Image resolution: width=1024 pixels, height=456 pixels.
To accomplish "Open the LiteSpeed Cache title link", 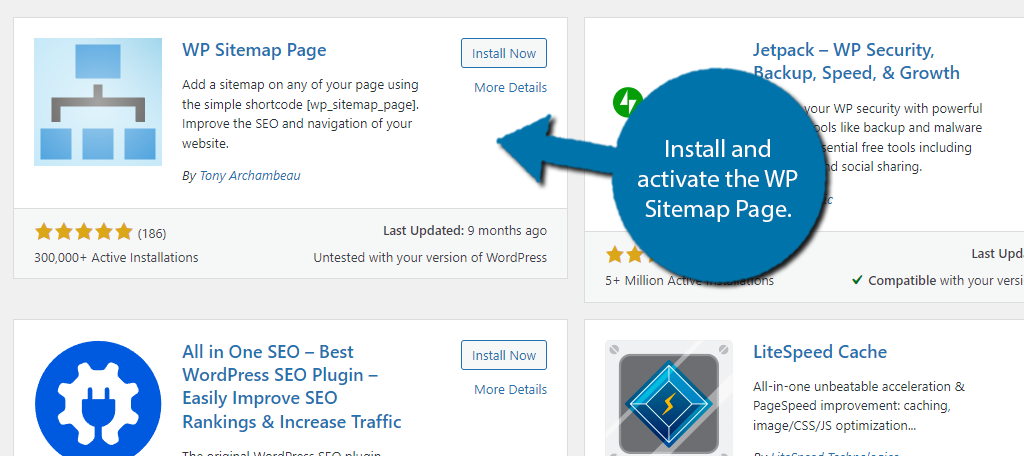I will (820, 351).
